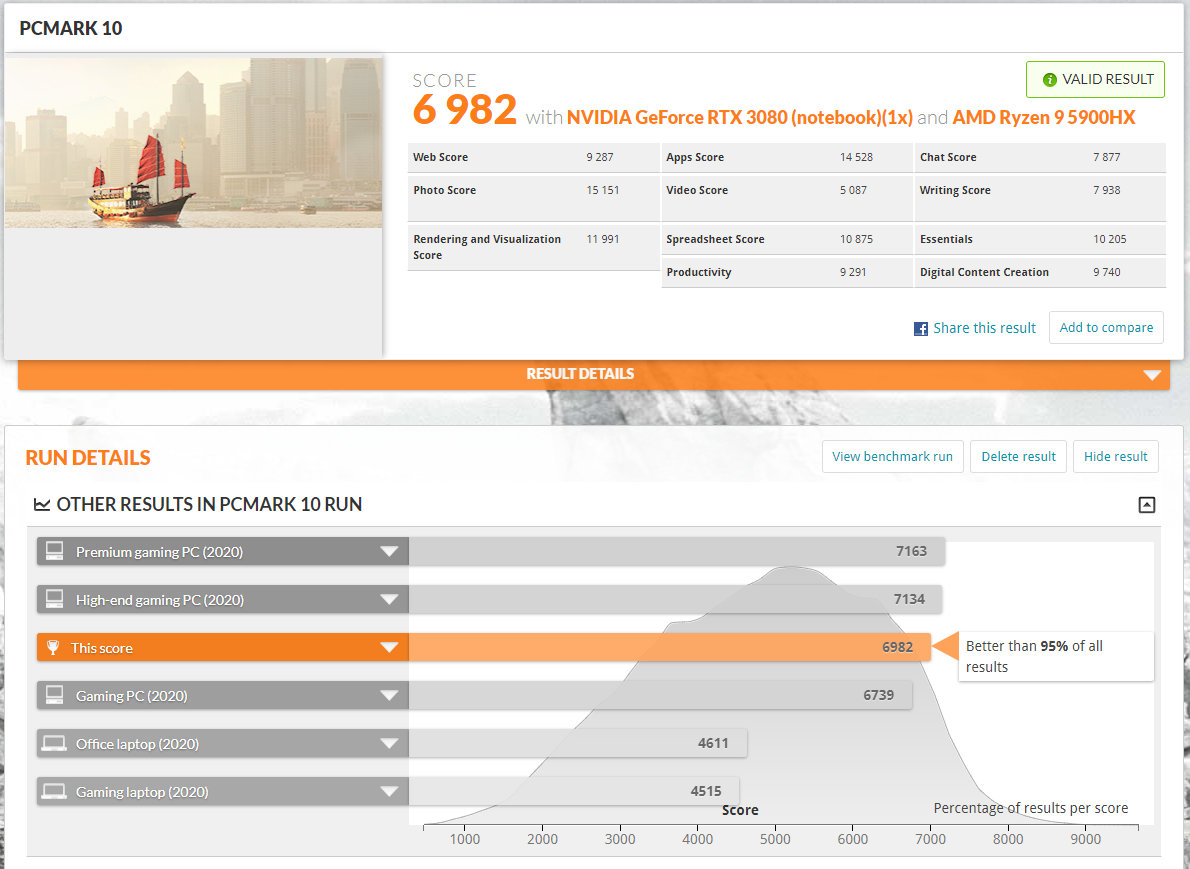Click the PCMARK 10 page title
Screen dimensions: 1190x869
tap(71, 28)
